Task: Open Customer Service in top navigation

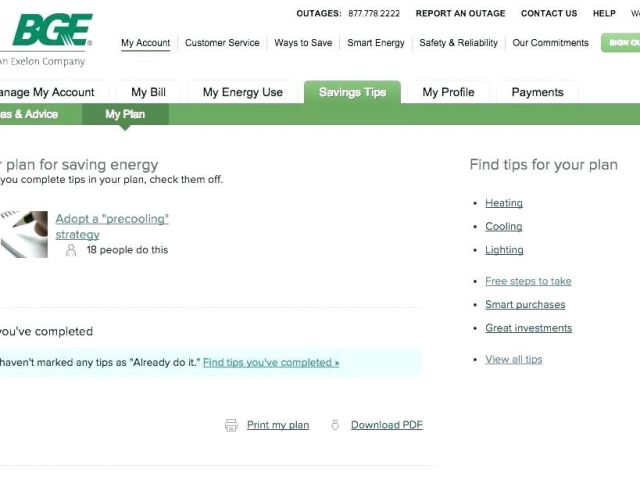Action: 222,43
